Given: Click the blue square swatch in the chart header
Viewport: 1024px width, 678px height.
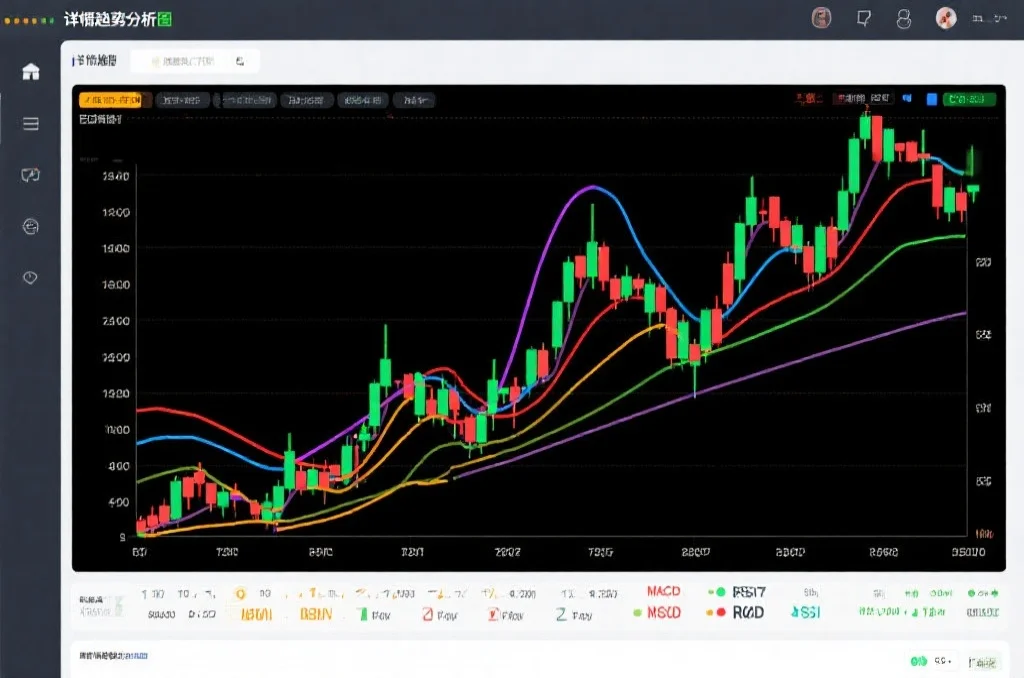Looking at the screenshot, I should (x=931, y=99).
